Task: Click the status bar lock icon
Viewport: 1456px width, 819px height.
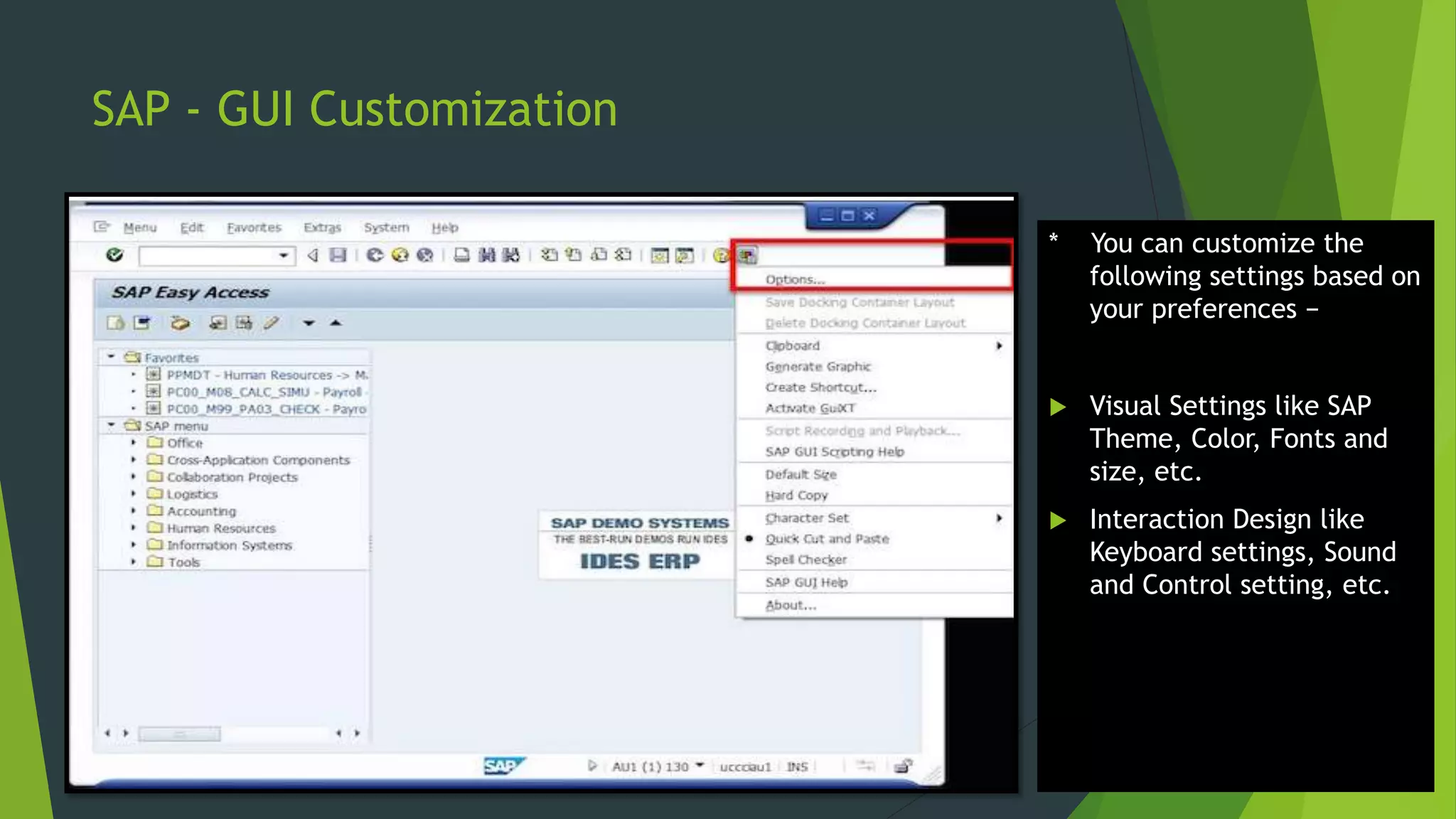Action: point(903,766)
